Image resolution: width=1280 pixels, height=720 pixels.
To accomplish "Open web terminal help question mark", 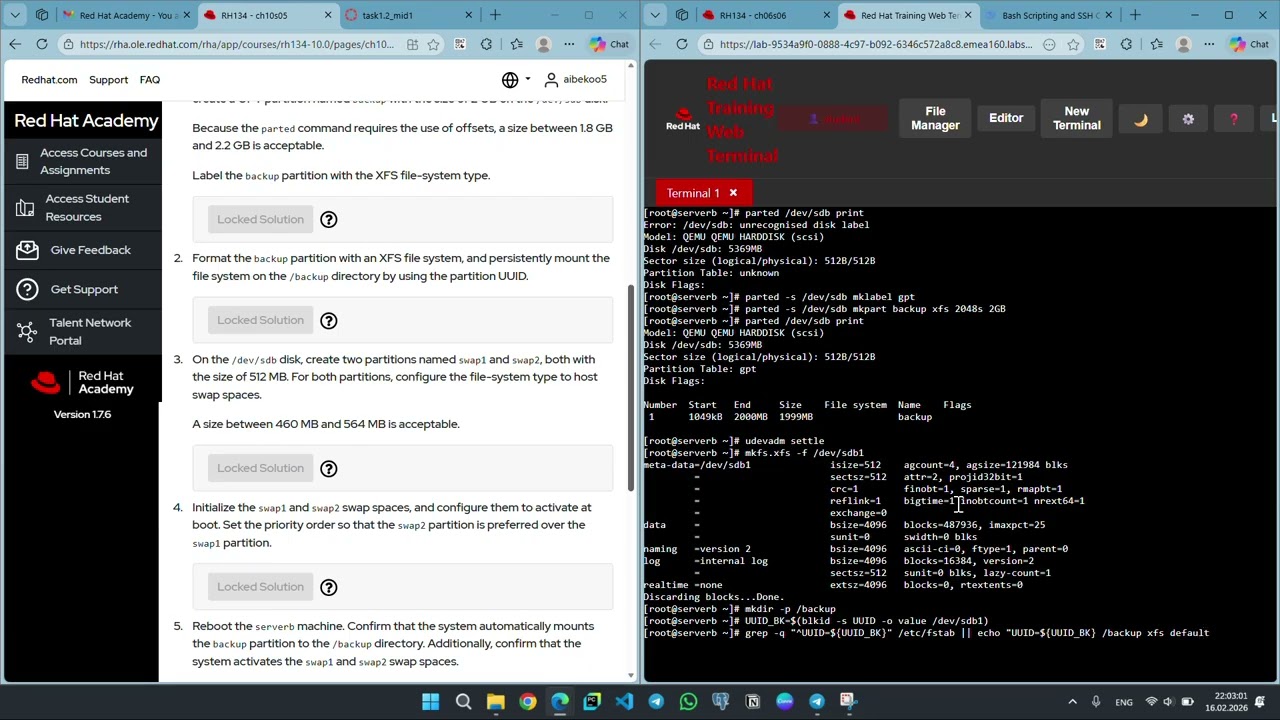I will pyautogui.click(x=1234, y=119).
